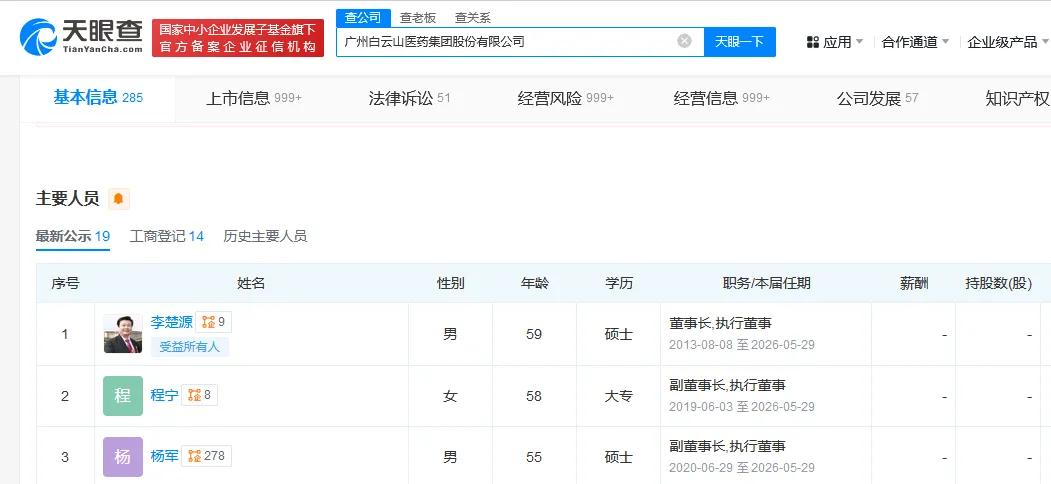Open the 程宁 name link
The image size is (1051, 484).
click(x=164, y=396)
